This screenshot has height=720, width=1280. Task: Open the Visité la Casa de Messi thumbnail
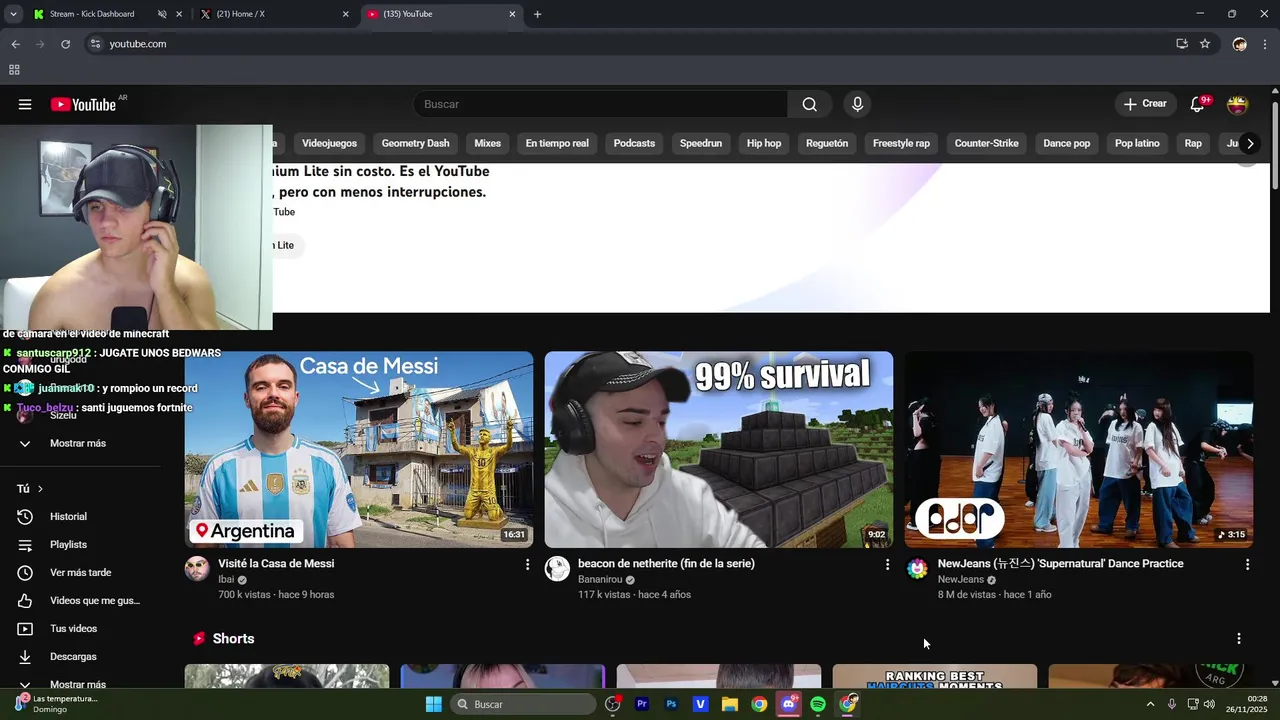359,449
